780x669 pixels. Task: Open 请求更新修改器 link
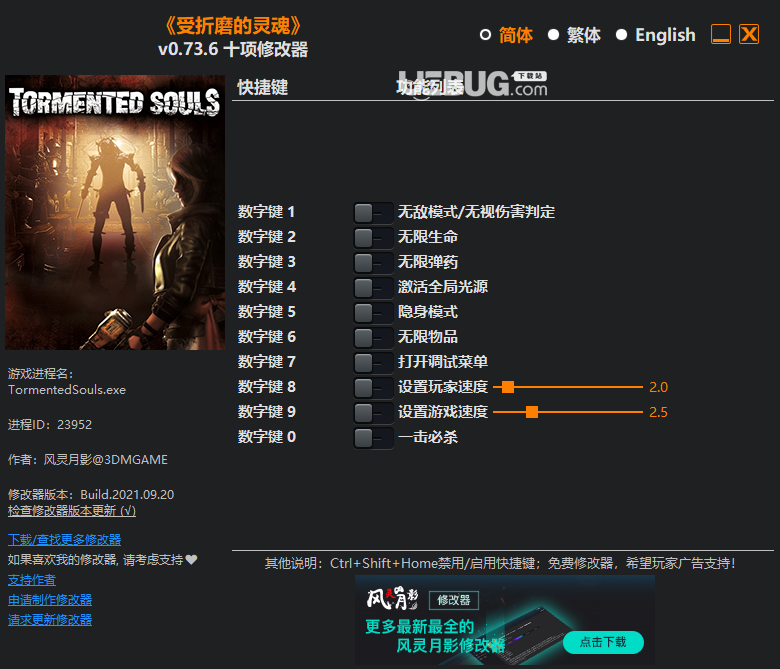click(50, 620)
